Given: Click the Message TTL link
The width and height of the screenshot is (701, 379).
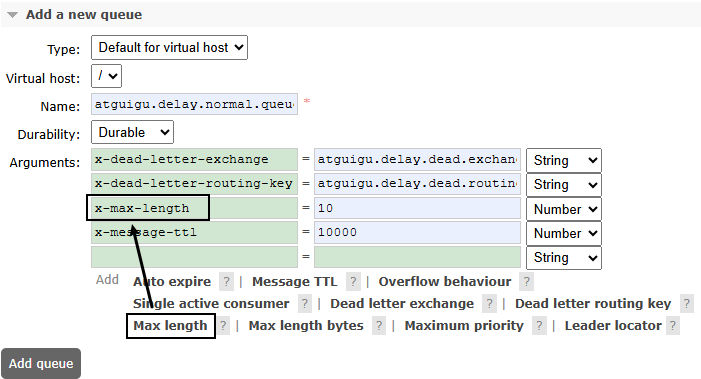Looking at the screenshot, I should point(295,282).
